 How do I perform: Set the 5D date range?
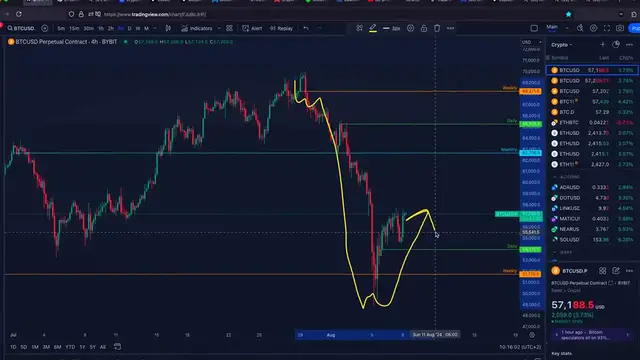(24, 347)
